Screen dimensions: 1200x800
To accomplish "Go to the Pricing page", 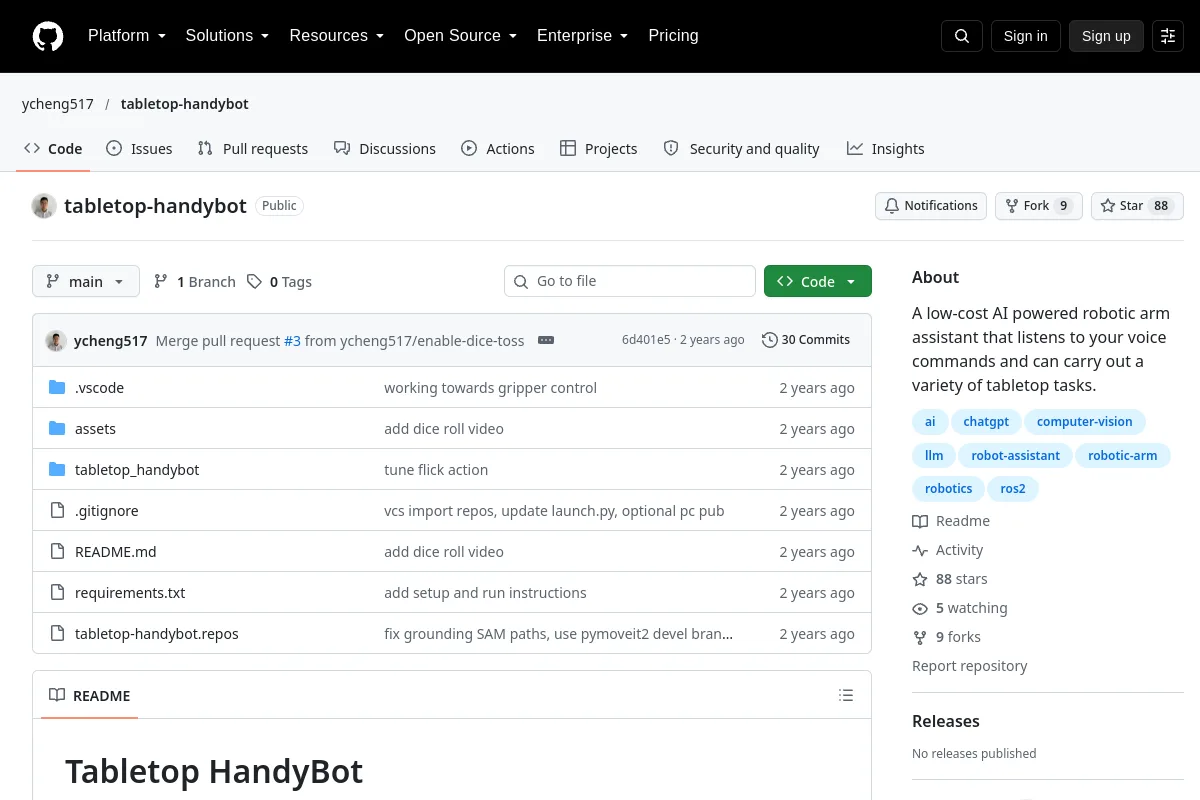I will pyautogui.click(x=673, y=36).
